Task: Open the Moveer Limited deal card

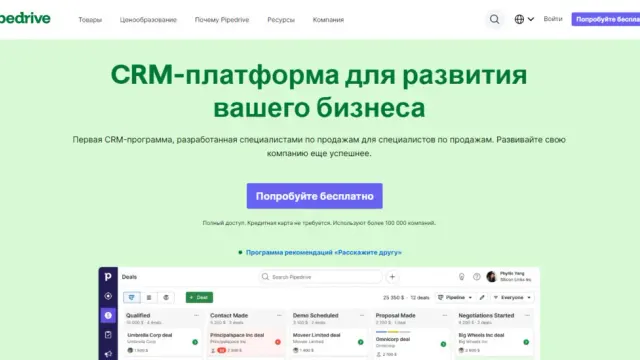Action: pos(328,342)
